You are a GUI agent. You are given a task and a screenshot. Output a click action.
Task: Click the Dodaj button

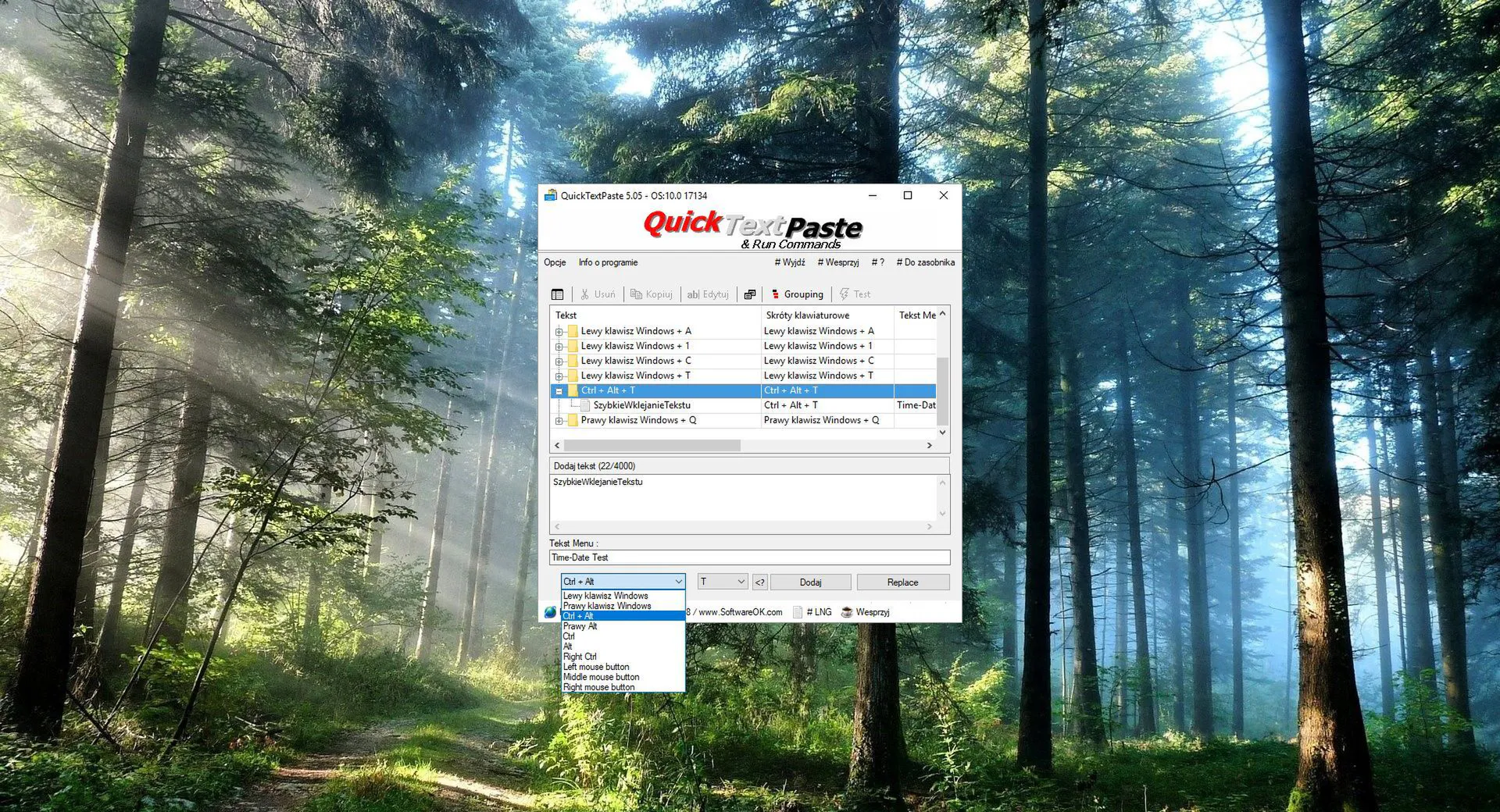[x=811, y=582]
